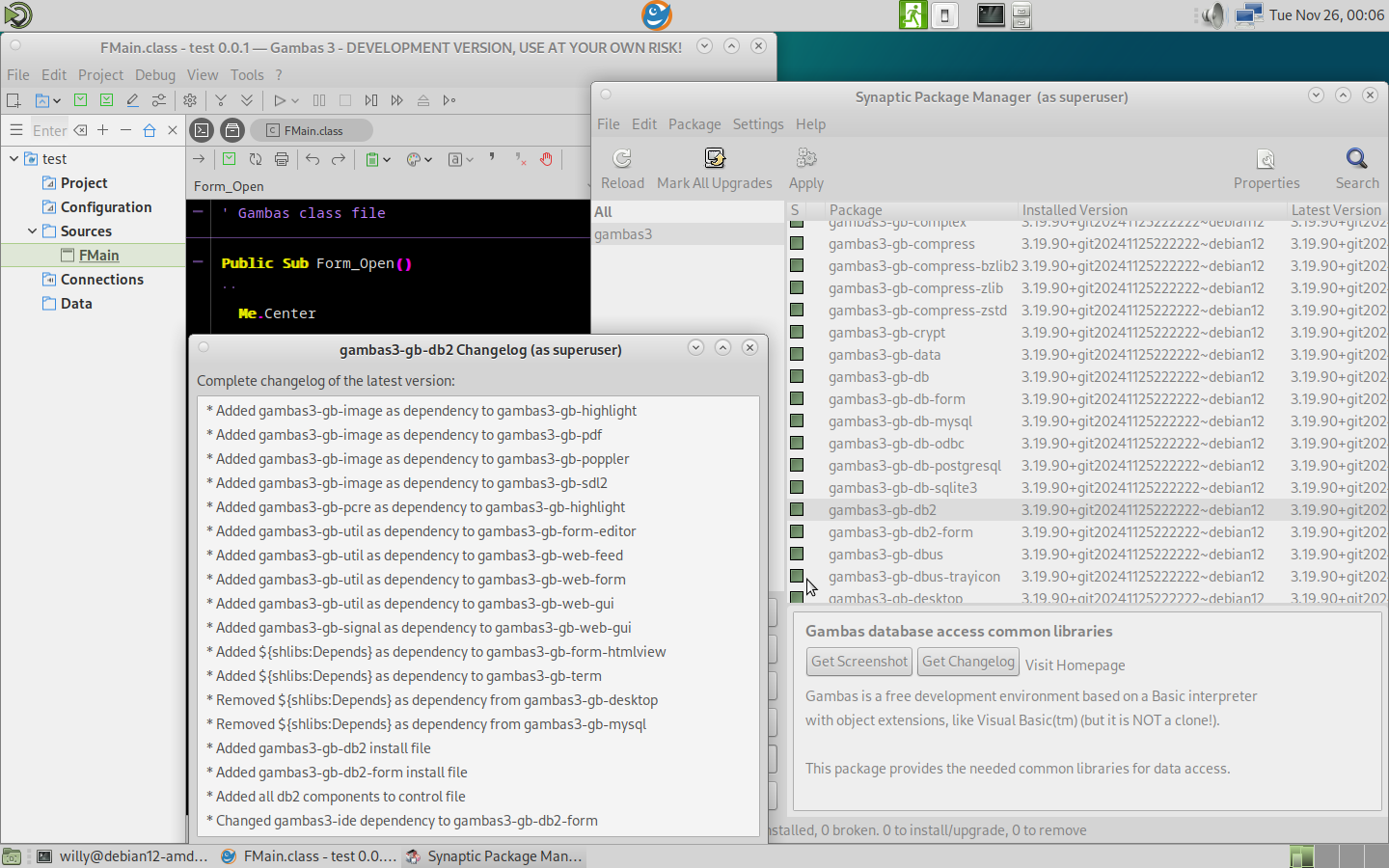This screenshot has width=1389, height=868.
Task: Follow the Visit Homepage link
Action: 1076,665
